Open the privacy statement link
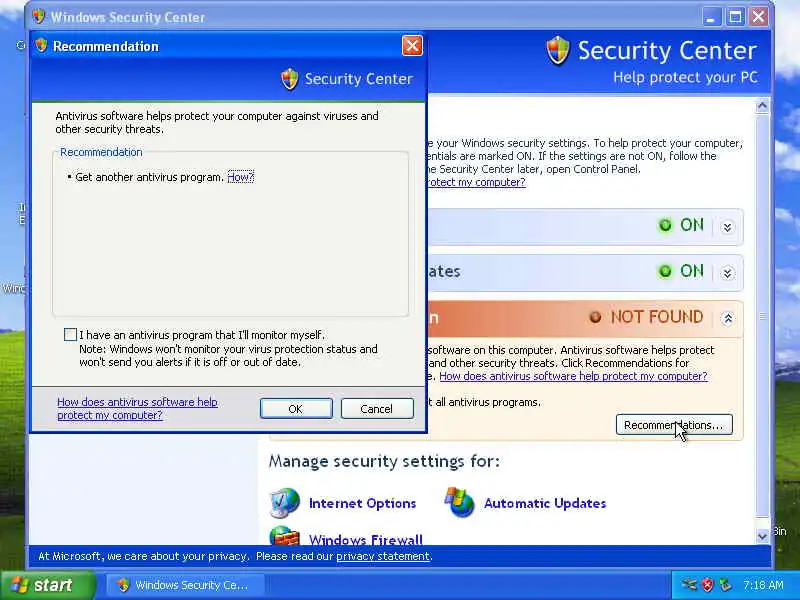This screenshot has width=800, height=600. 383,556
